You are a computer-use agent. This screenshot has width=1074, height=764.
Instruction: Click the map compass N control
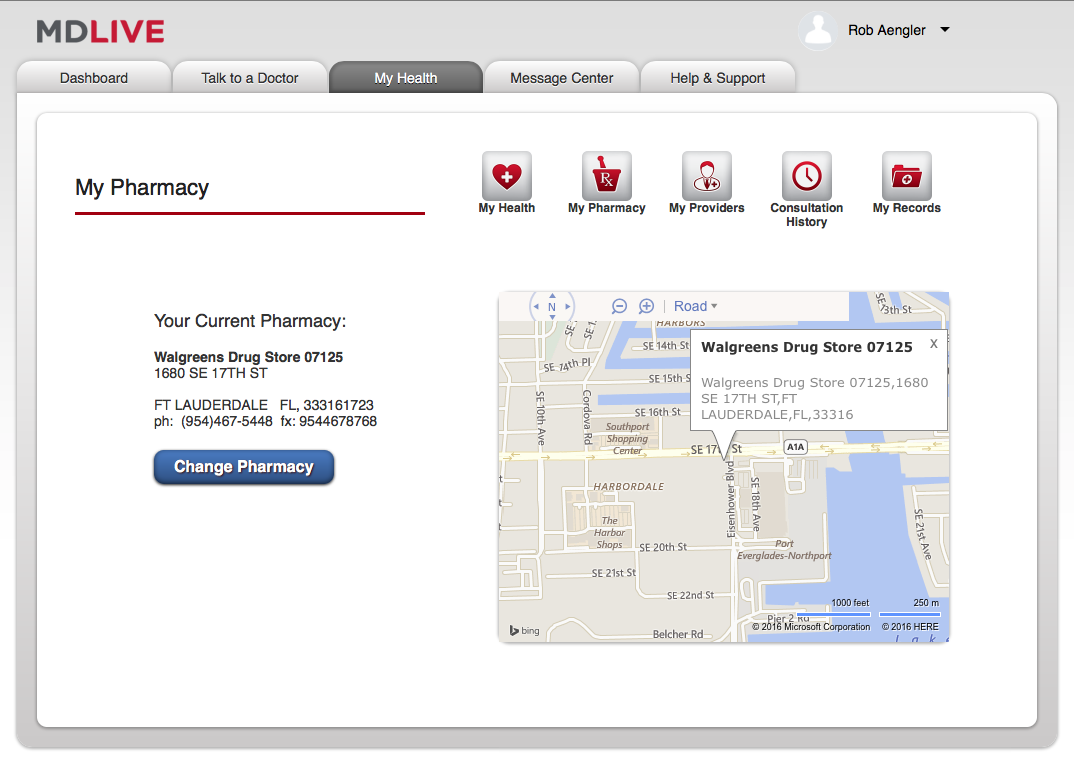551,307
